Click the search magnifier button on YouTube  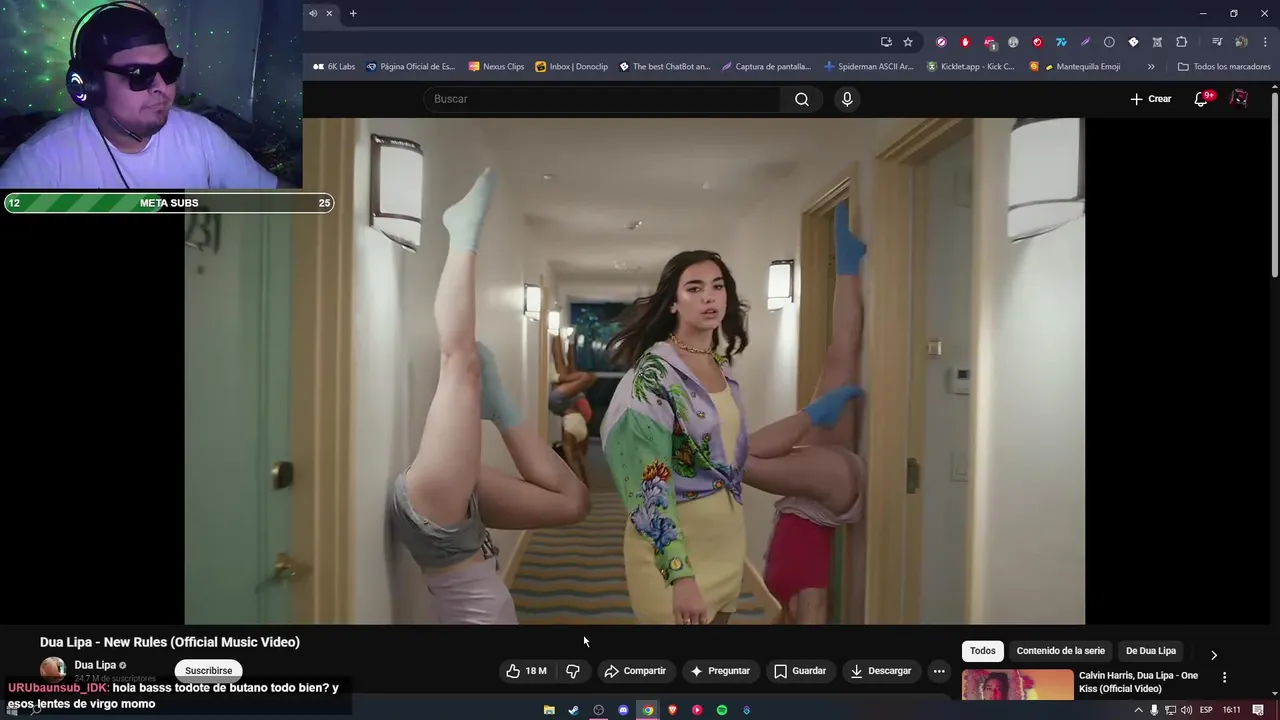[802, 99]
